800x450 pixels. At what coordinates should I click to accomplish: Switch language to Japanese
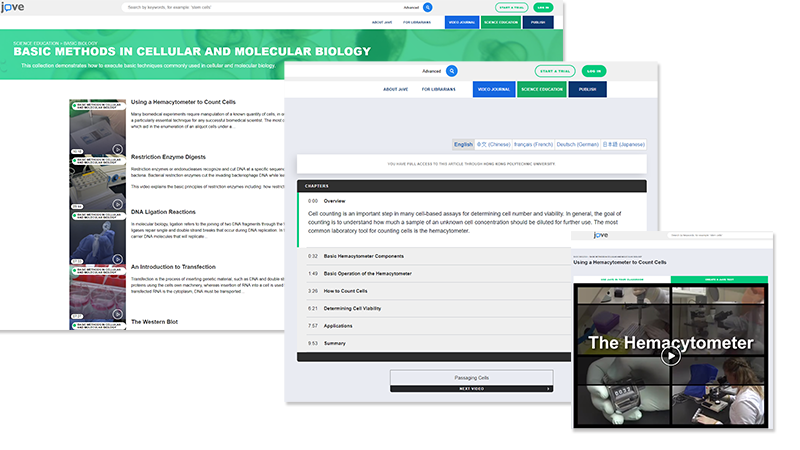[x=623, y=144]
